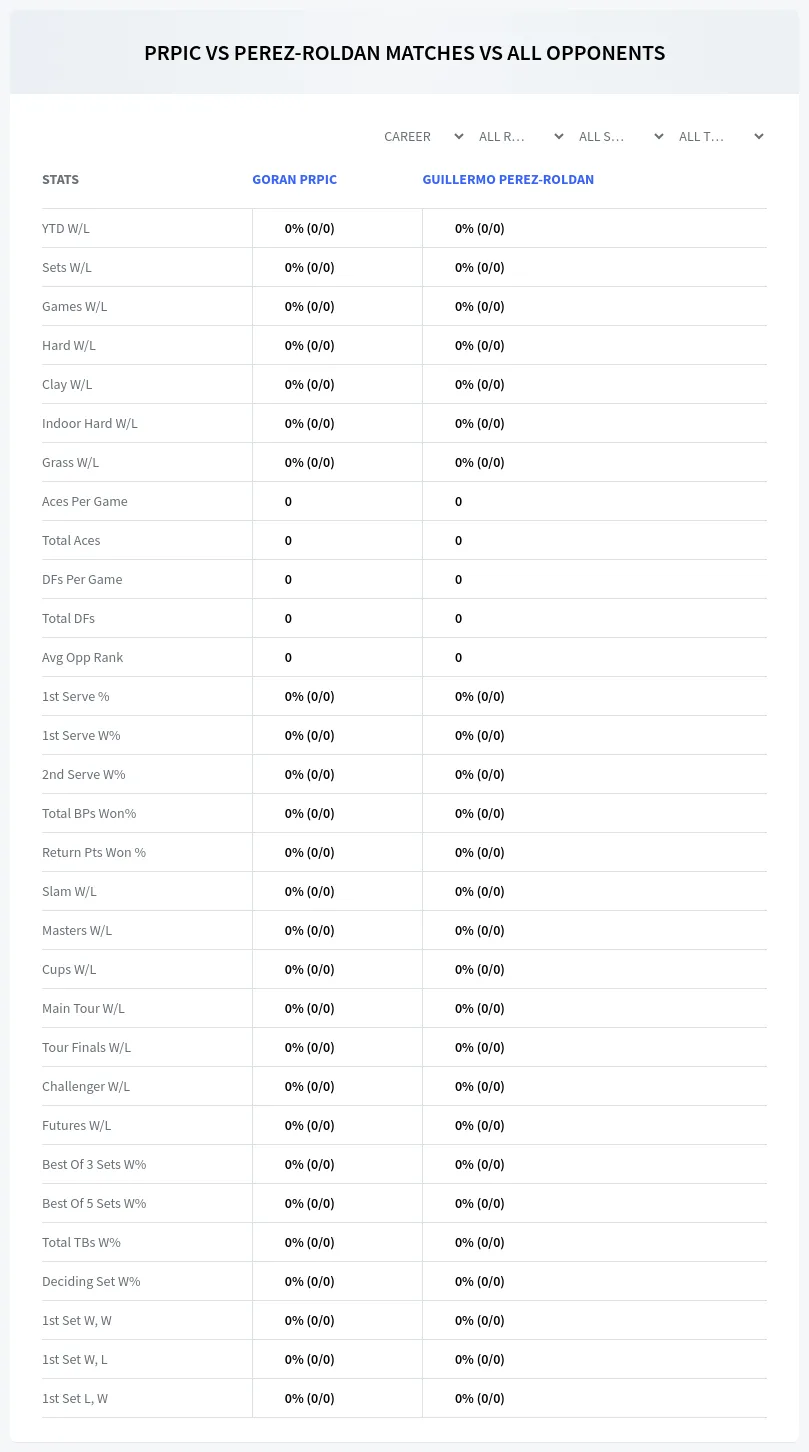Viewport: 809px width, 1452px height.
Task: Click the Slam W/L stat label
Action: pyautogui.click(x=69, y=891)
